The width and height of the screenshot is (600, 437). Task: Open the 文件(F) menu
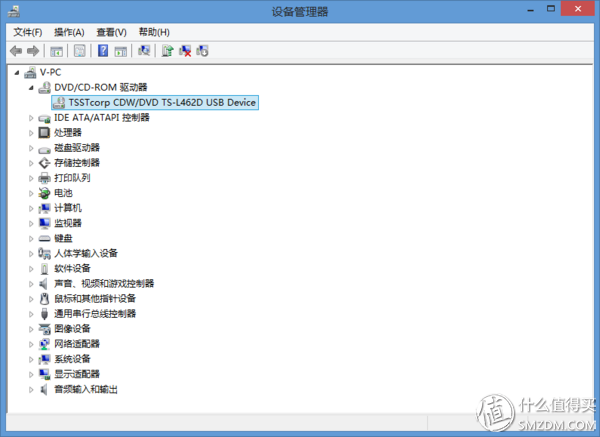click(27, 32)
